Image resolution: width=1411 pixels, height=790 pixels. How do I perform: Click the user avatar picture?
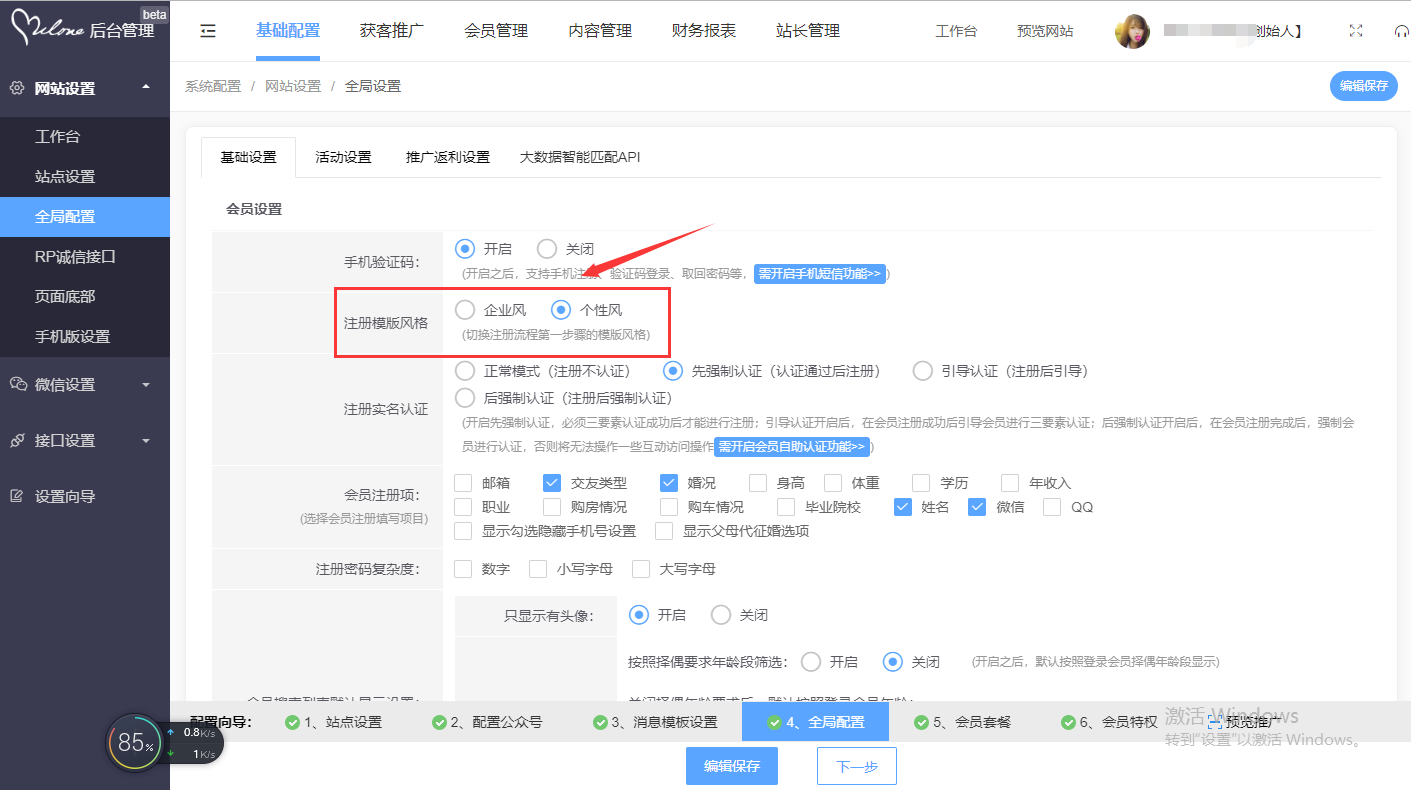[1132, 31]
